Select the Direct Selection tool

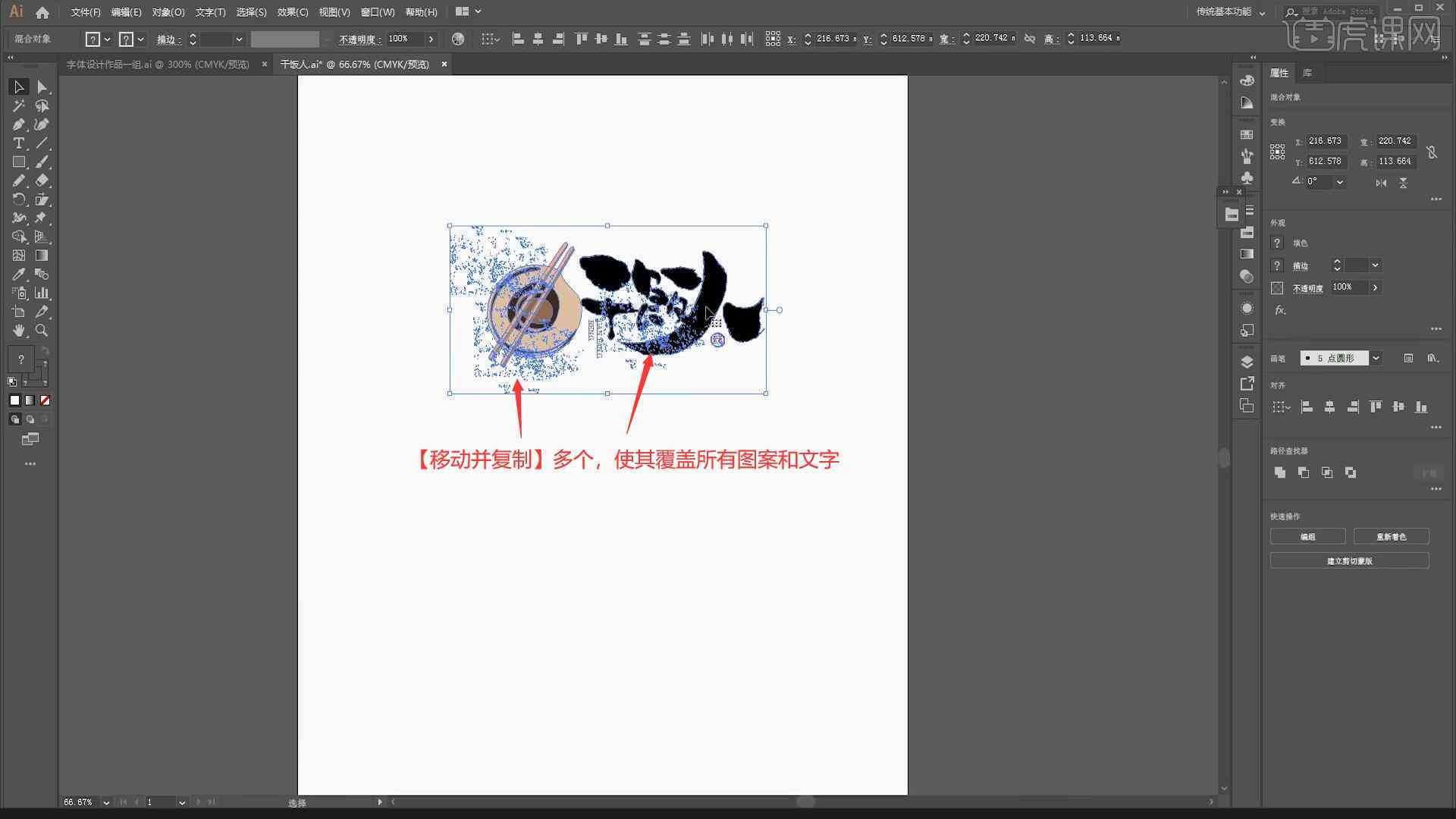(42, 87)
